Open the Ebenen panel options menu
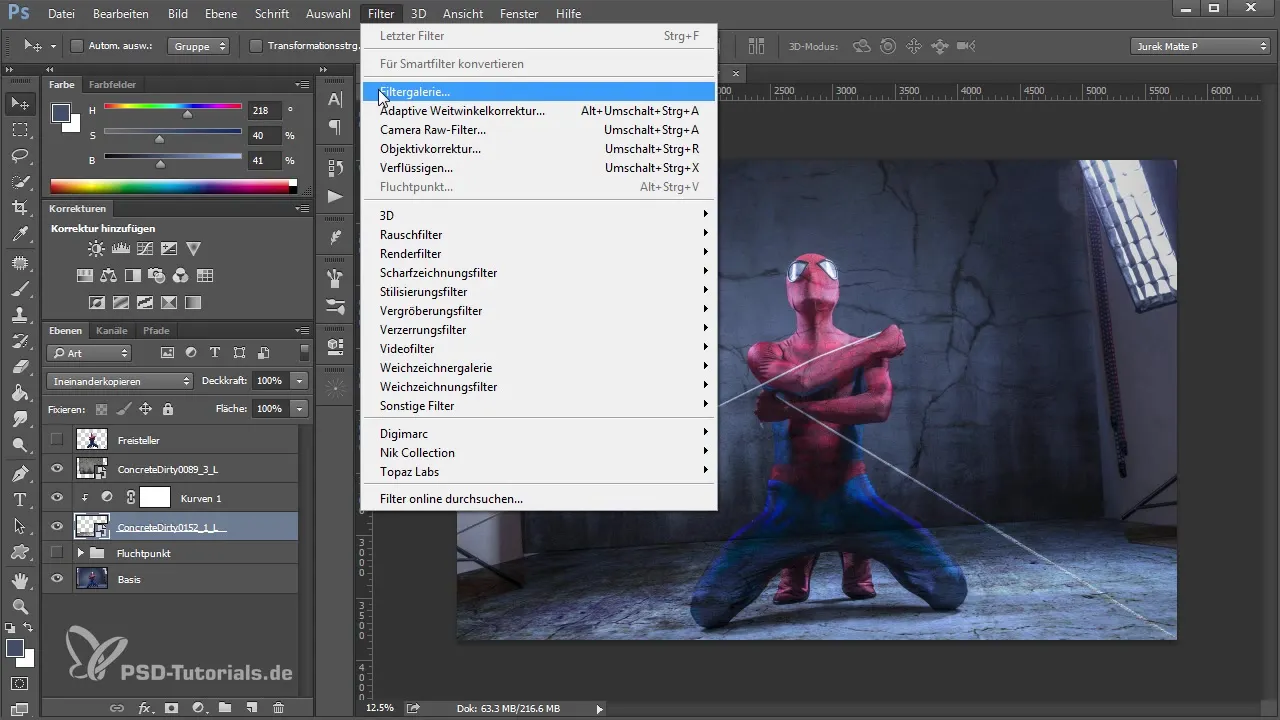The width and height of the screenshot is (1280, 720). pos(302,330)
